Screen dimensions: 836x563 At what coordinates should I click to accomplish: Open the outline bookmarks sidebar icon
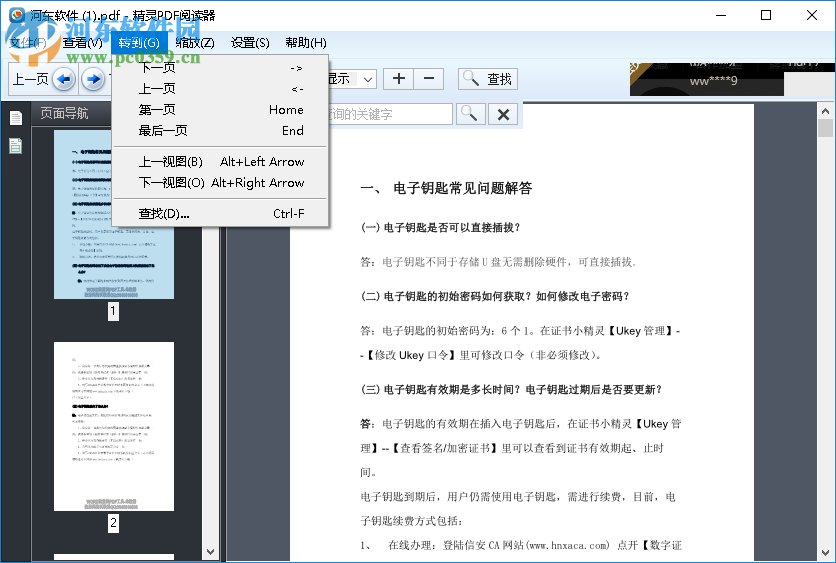click(x=15, y=146)
